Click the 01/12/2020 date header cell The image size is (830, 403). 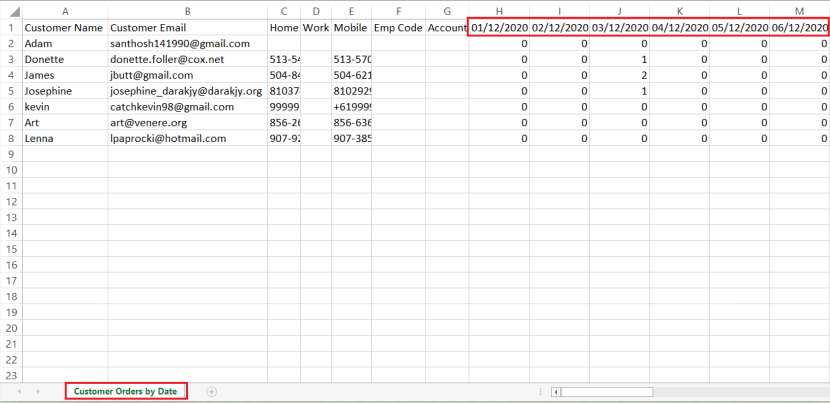click(x=499, y=28)
